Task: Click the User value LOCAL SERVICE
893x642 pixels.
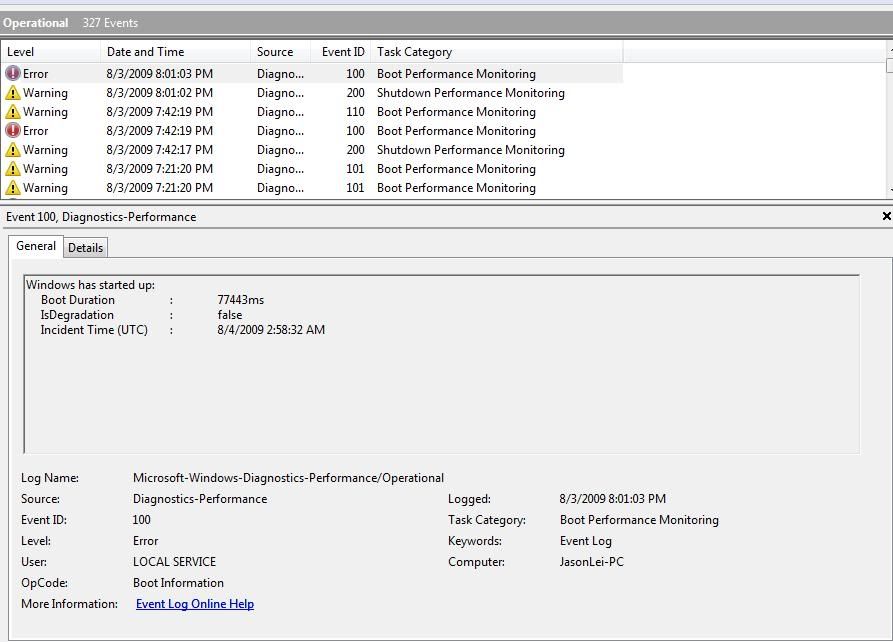Action: tap(174, 562)
